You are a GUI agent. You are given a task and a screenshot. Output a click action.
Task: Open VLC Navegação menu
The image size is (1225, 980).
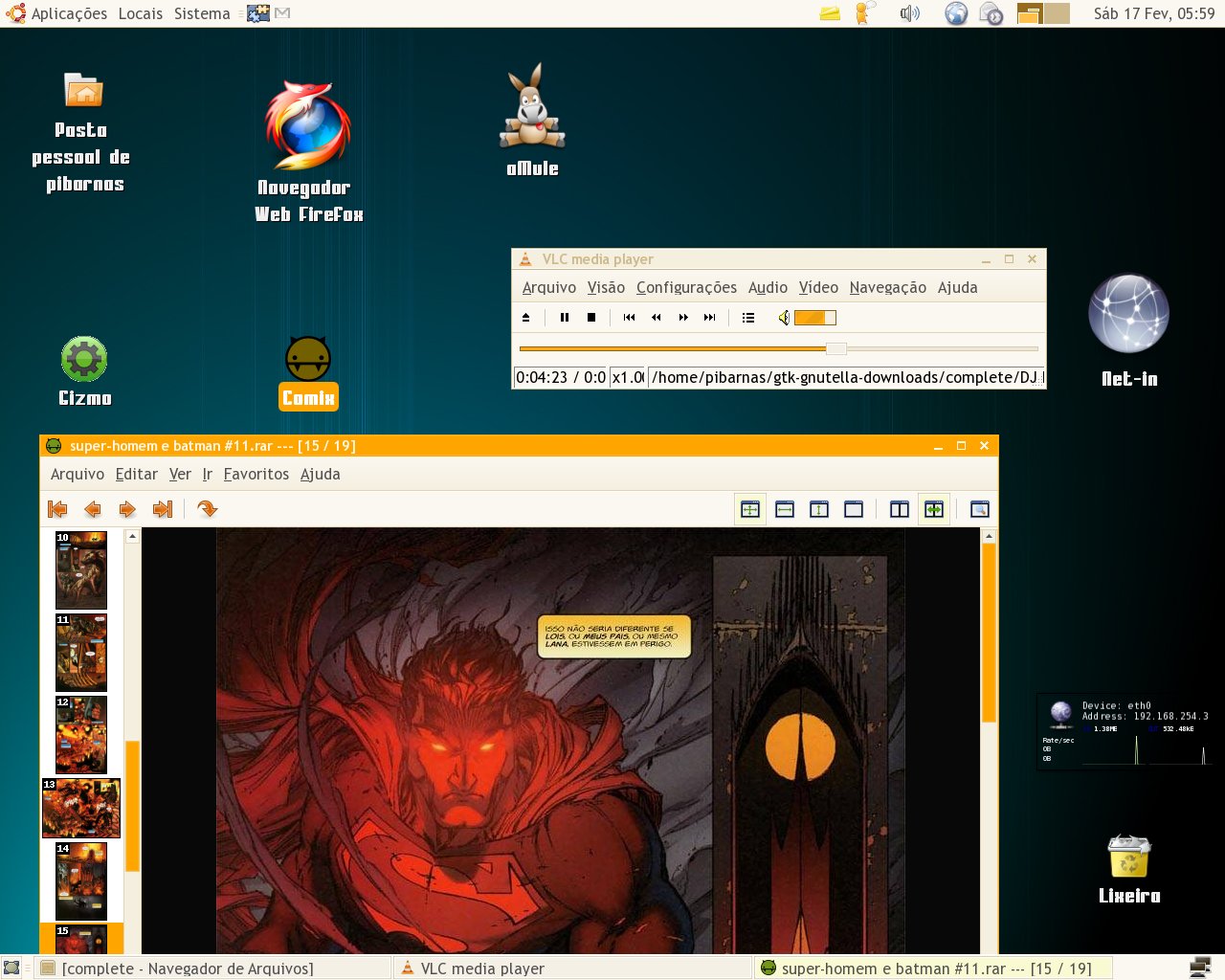tap(887, 287)
